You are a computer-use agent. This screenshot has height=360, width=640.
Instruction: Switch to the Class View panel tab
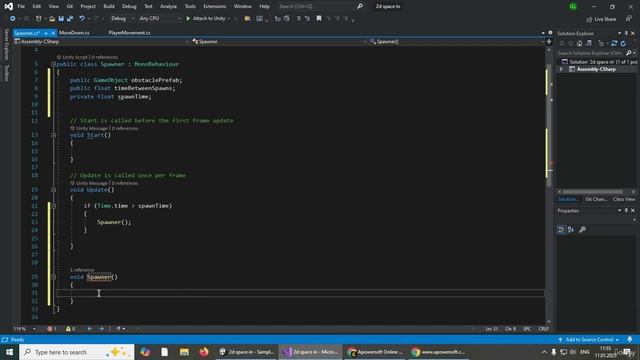(624, 199)
